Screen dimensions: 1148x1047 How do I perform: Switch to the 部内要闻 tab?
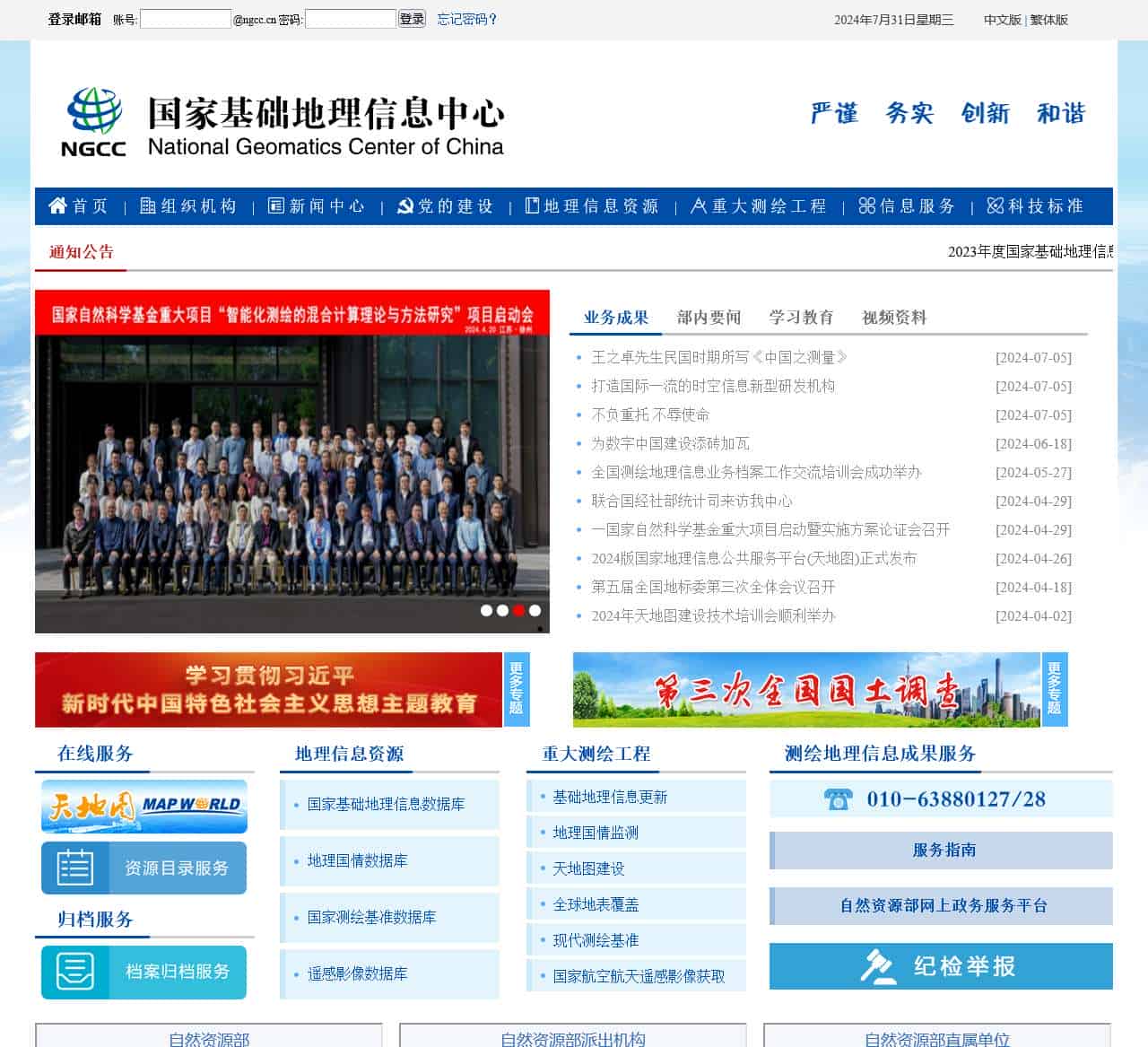point(709,317)
